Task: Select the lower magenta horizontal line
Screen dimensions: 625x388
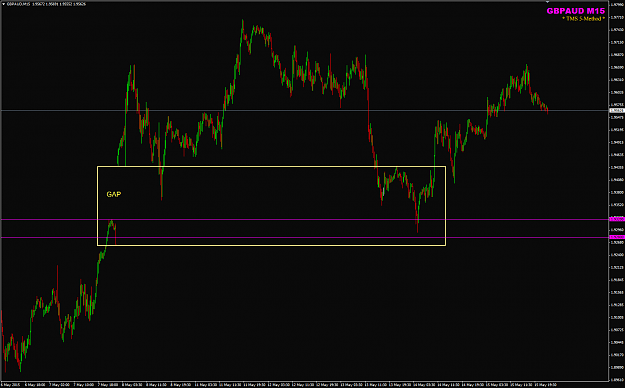Action: tap(305, 237)
